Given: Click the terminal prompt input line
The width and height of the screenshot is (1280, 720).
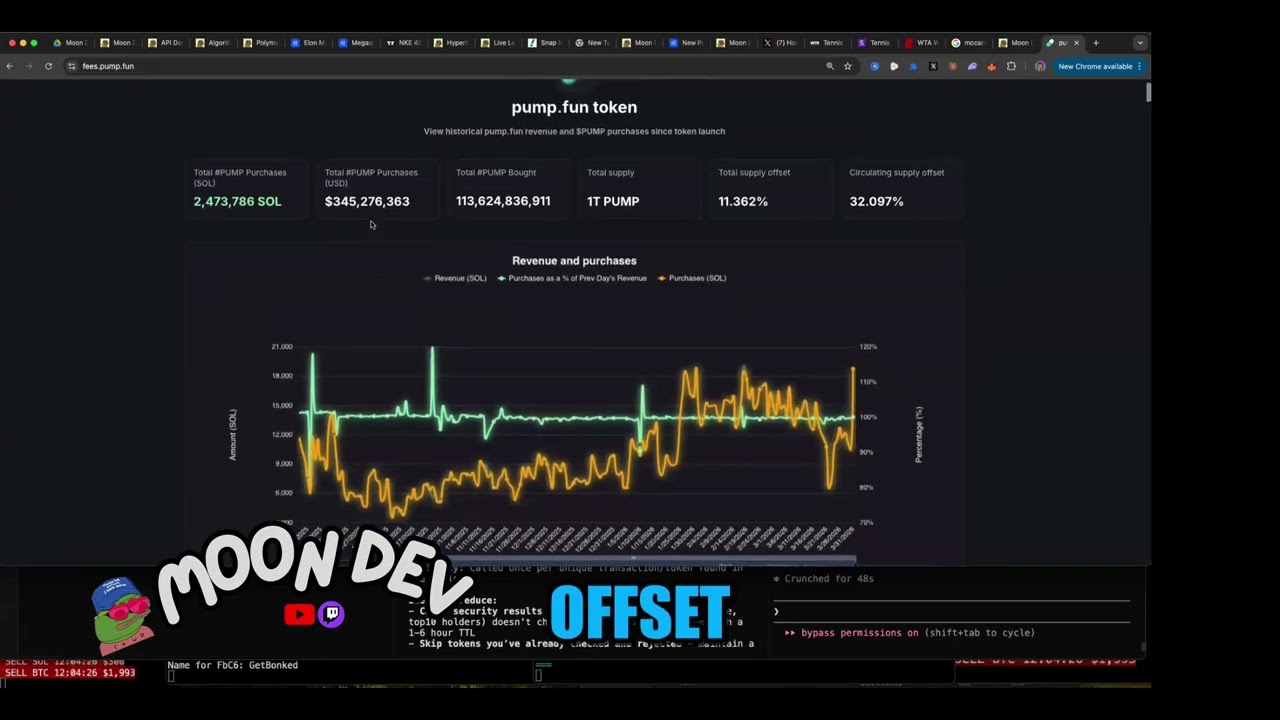Looking at the screenshot, I should pos(950,611).
